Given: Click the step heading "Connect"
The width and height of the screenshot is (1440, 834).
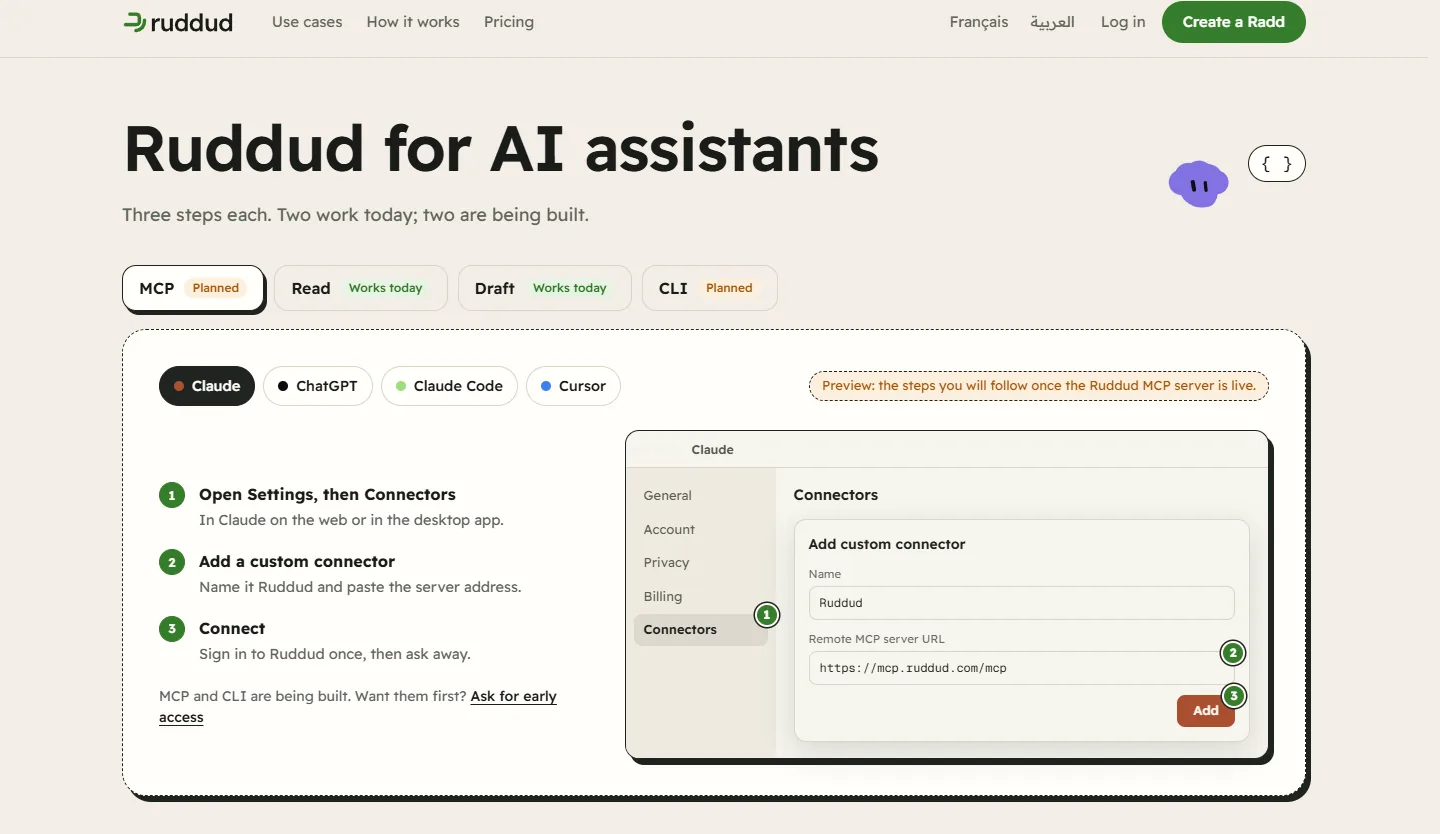Looking at the screenshot, I should point(232,628).
